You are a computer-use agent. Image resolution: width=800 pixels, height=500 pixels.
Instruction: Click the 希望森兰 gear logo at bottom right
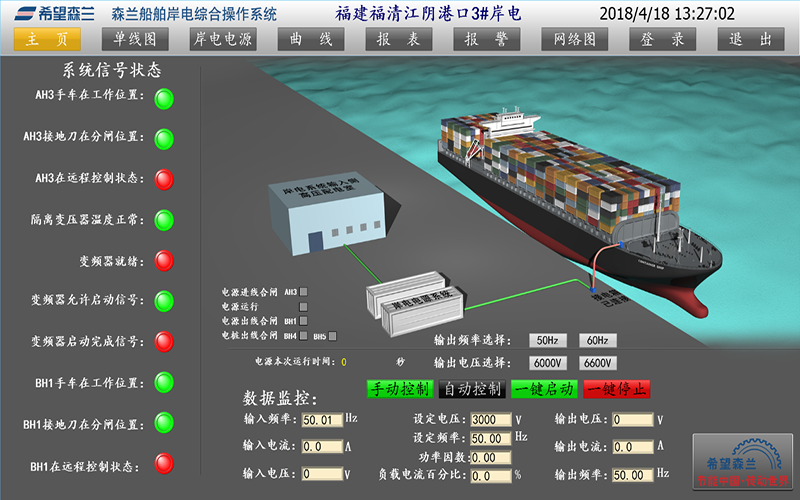741,462
